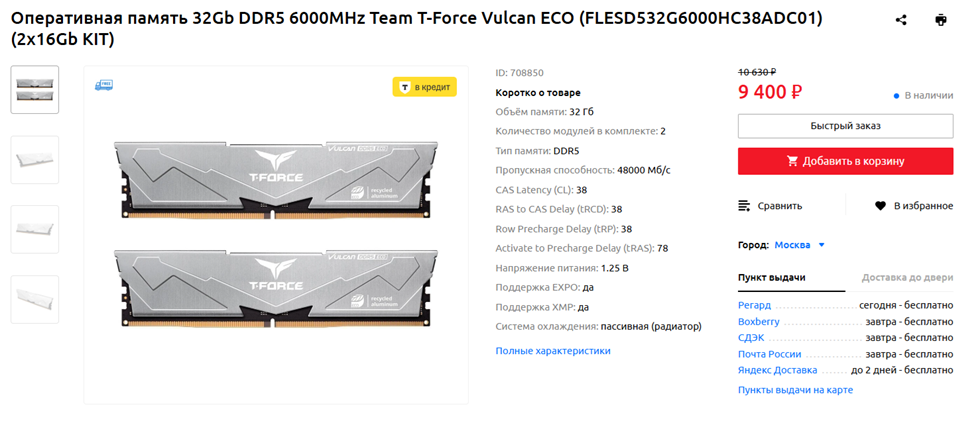
Task: Click the yellow "в кредит" badge
Action: [x=425, y=87]
